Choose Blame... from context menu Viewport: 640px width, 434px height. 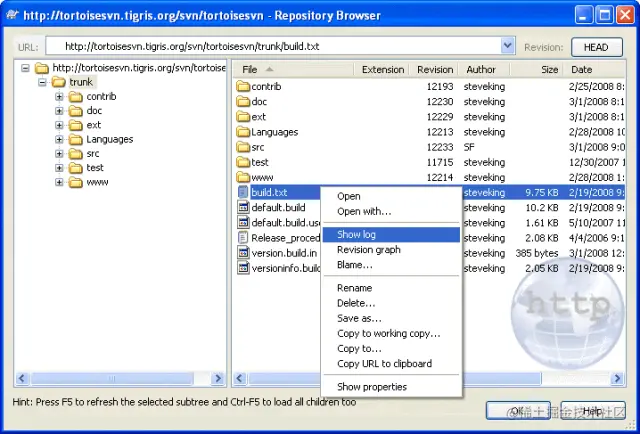tap(391, 265)
